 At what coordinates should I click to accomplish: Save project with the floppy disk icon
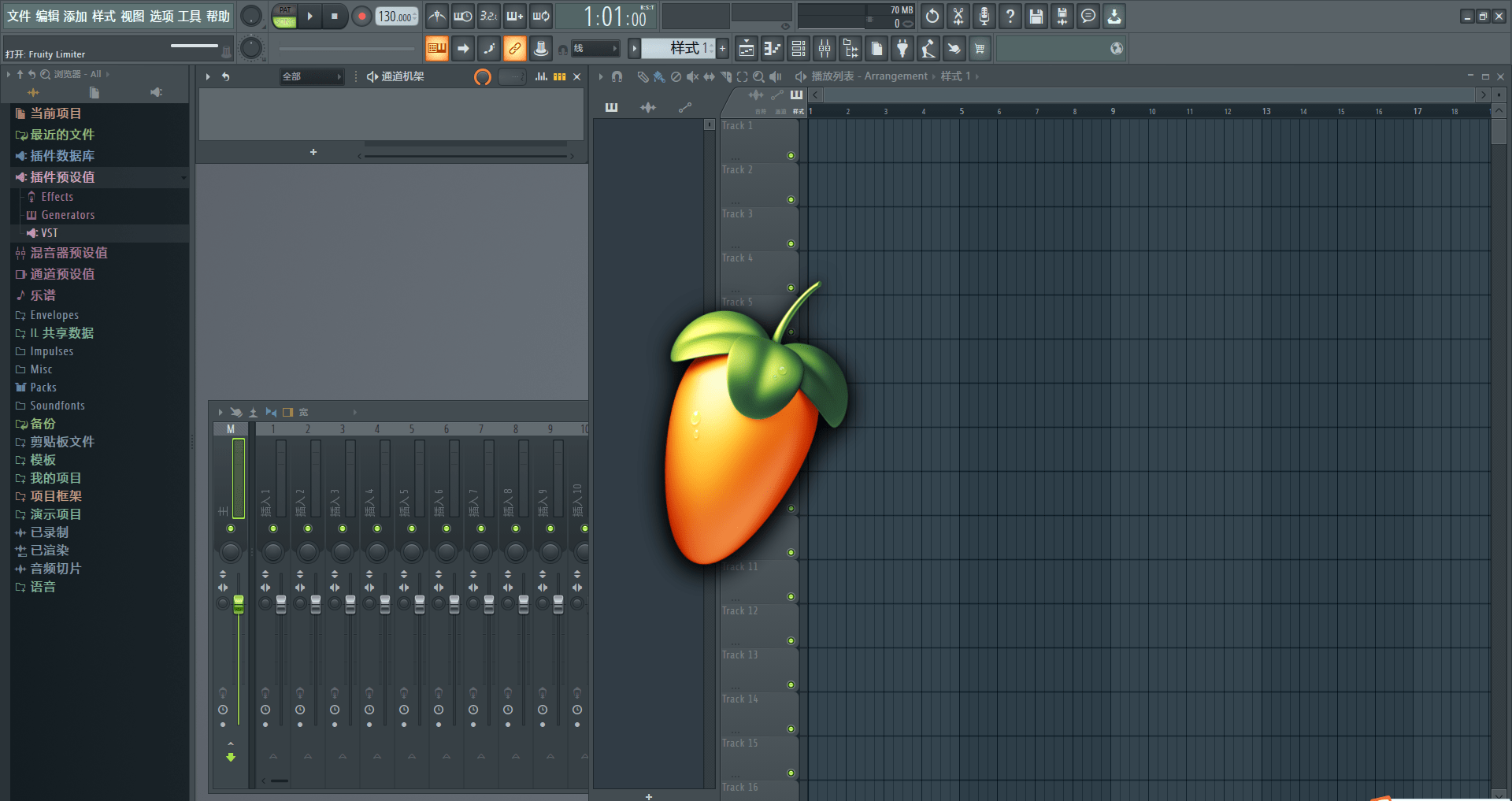1036,16
